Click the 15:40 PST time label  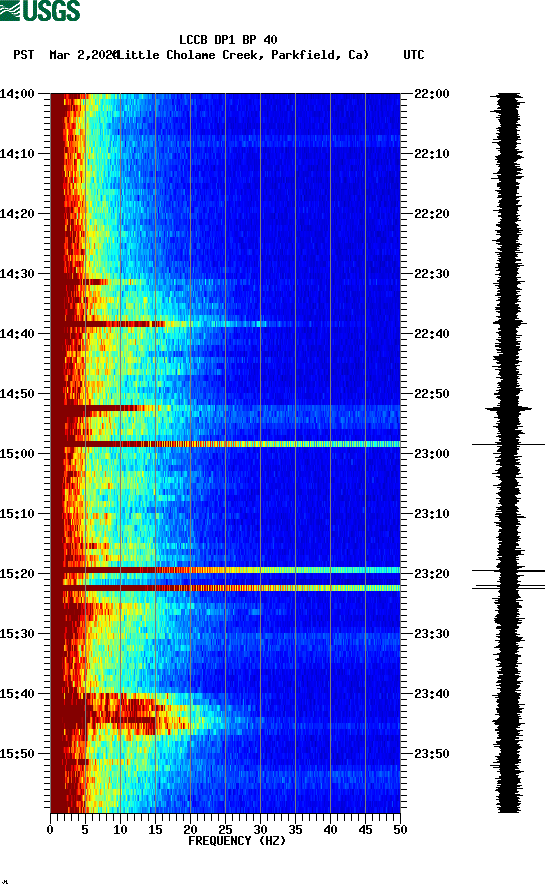[18, 694]
